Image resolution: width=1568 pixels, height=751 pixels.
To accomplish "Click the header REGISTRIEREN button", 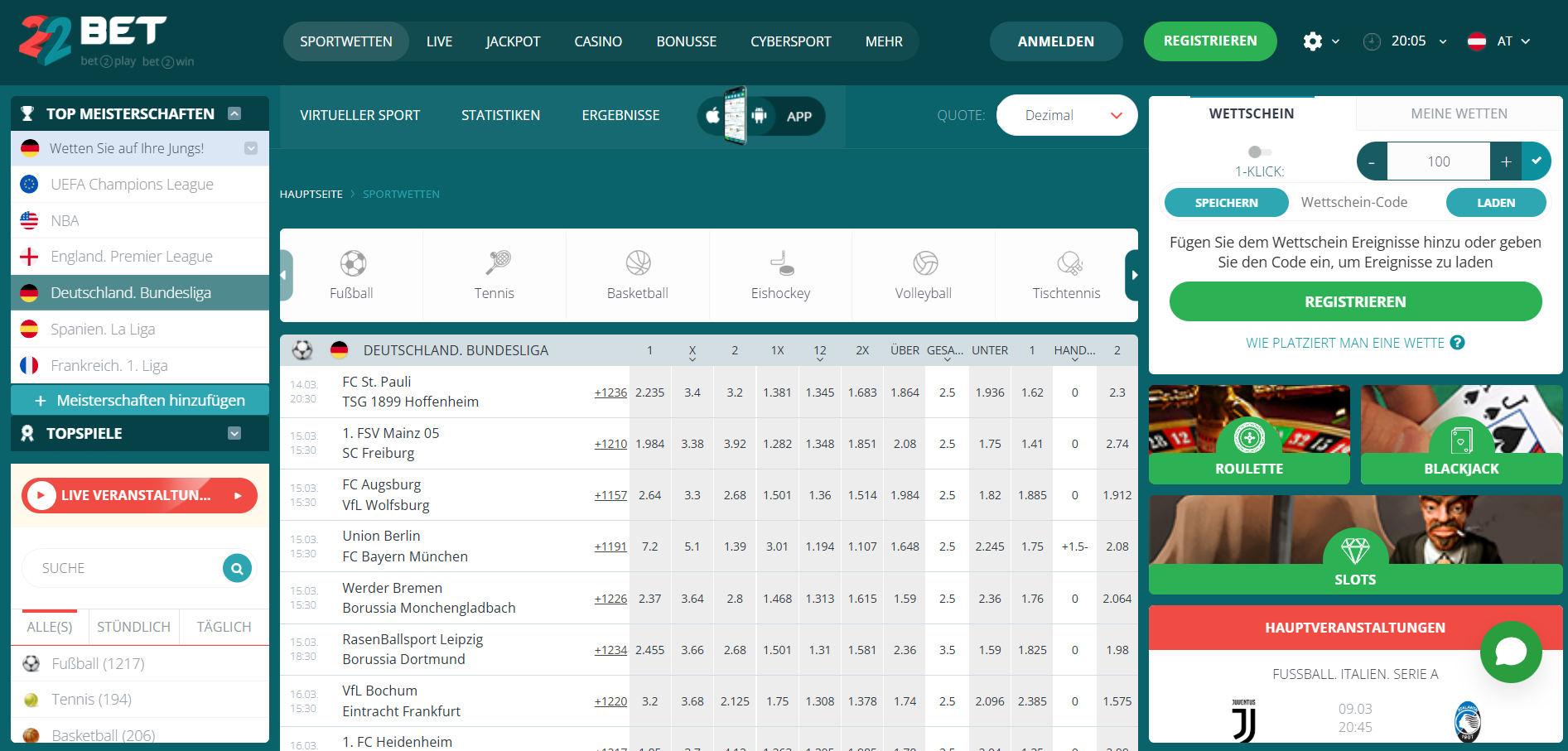I will (1210, 41).
